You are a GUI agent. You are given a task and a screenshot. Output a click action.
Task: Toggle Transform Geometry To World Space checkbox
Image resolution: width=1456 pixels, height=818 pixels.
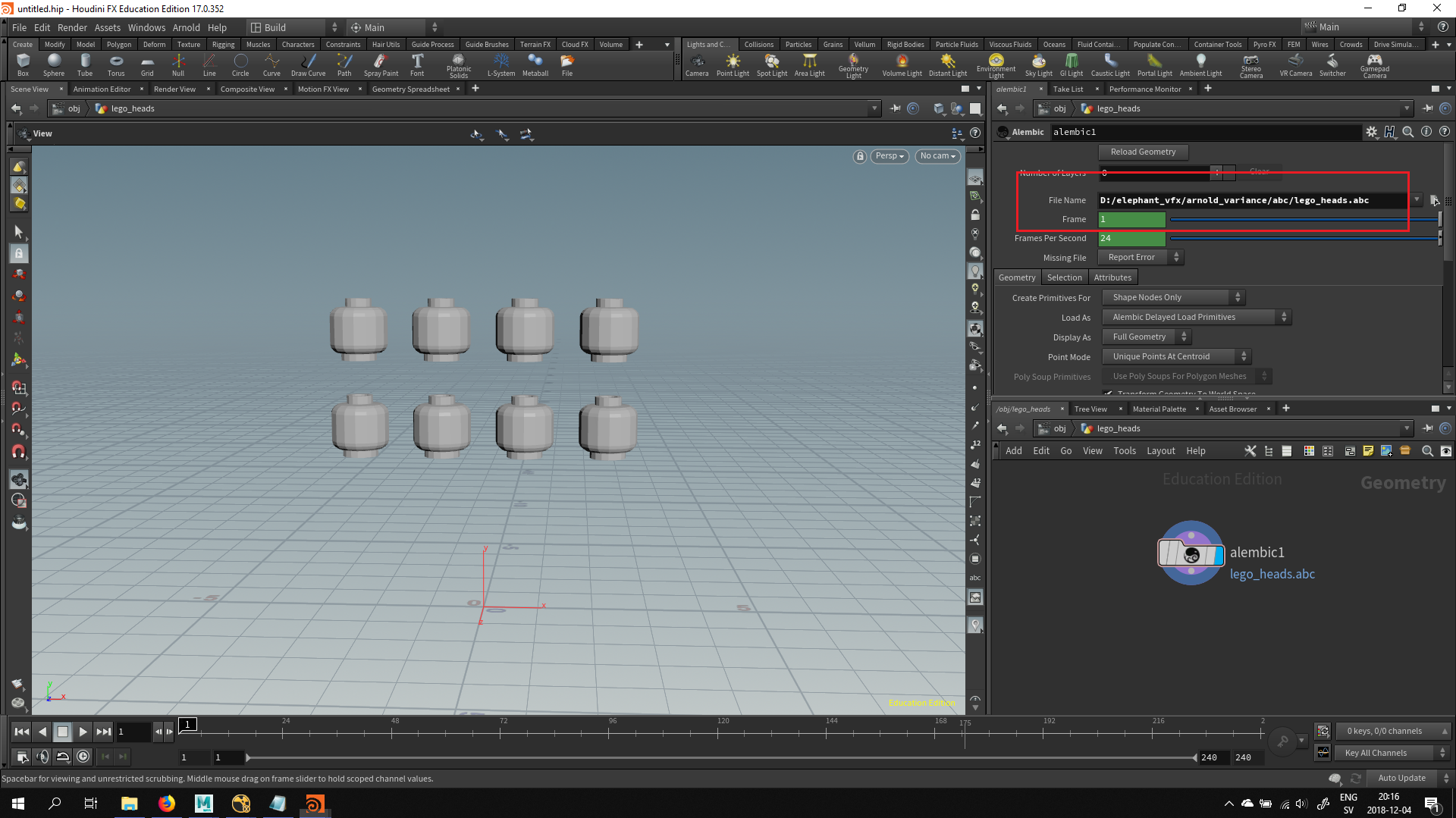1108,393
